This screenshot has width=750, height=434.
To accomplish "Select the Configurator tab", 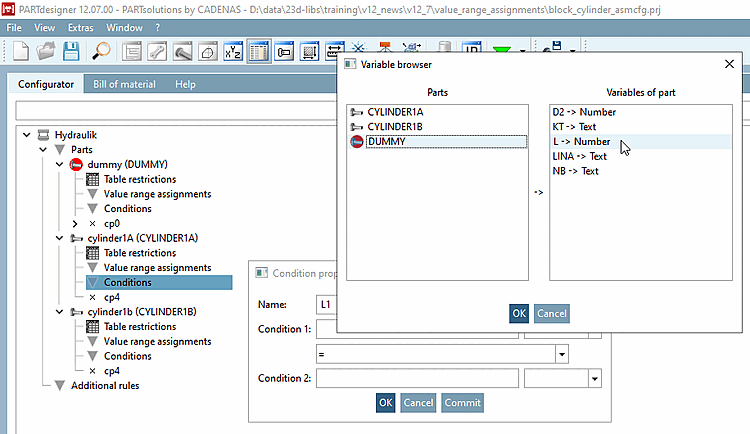I will (46, 84).
